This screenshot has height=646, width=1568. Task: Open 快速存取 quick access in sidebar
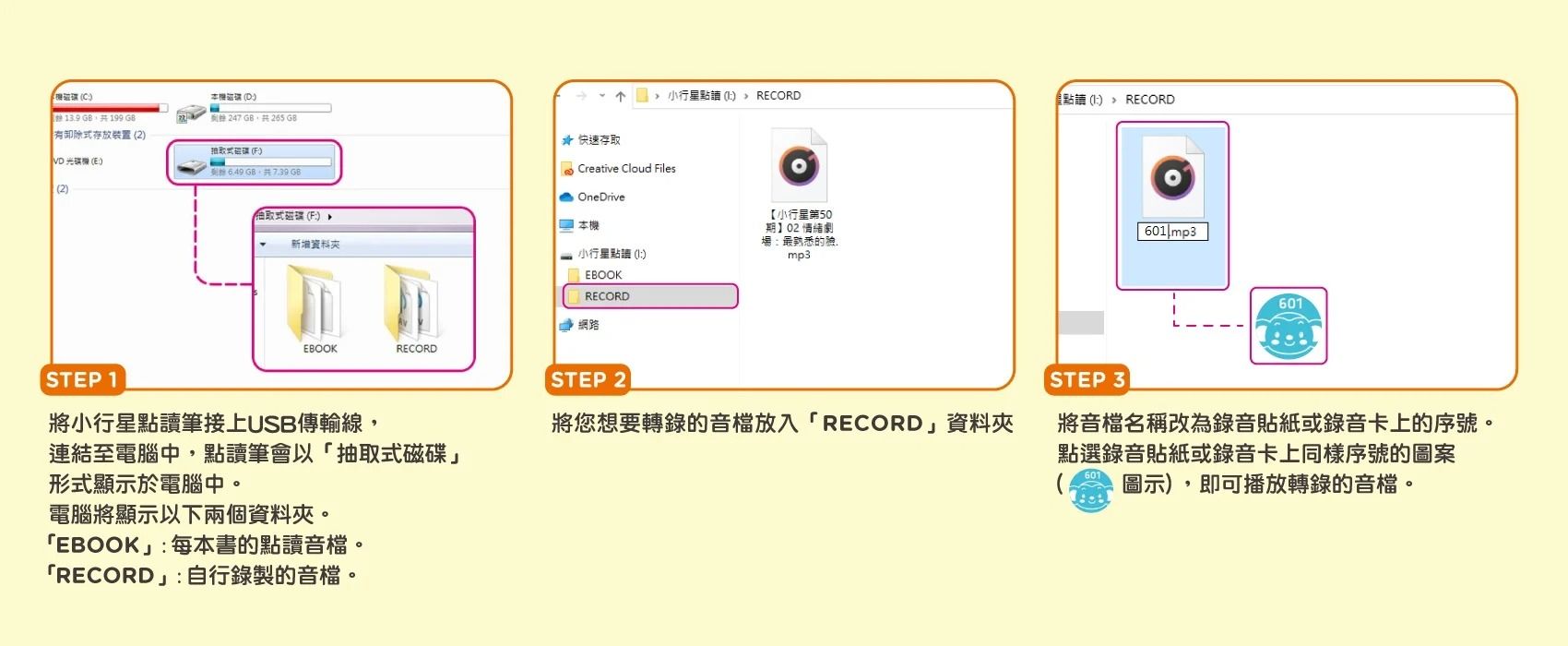tap(591, 140)
